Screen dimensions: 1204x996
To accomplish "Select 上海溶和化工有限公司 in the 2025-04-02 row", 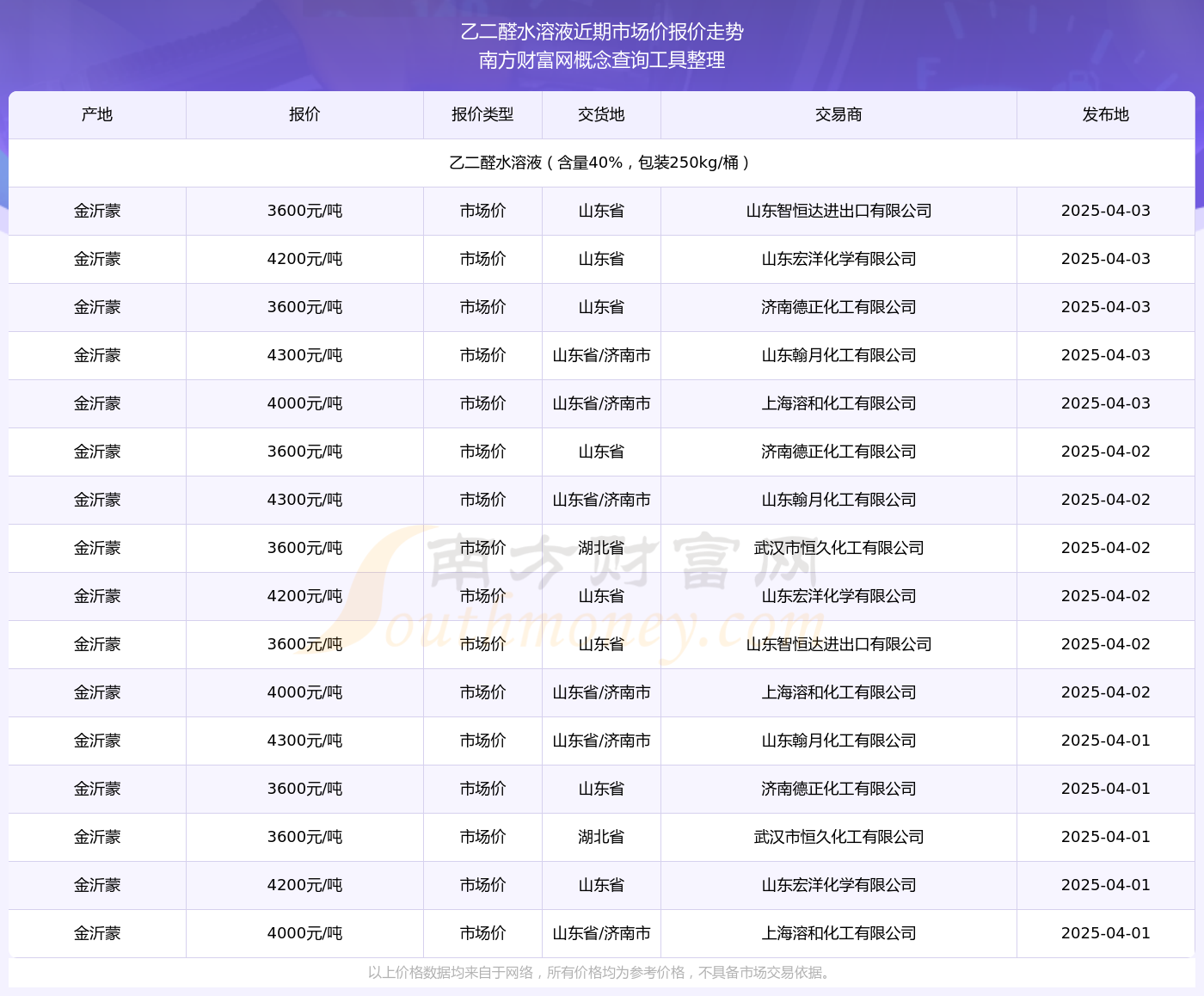I will tap(838, 692).
